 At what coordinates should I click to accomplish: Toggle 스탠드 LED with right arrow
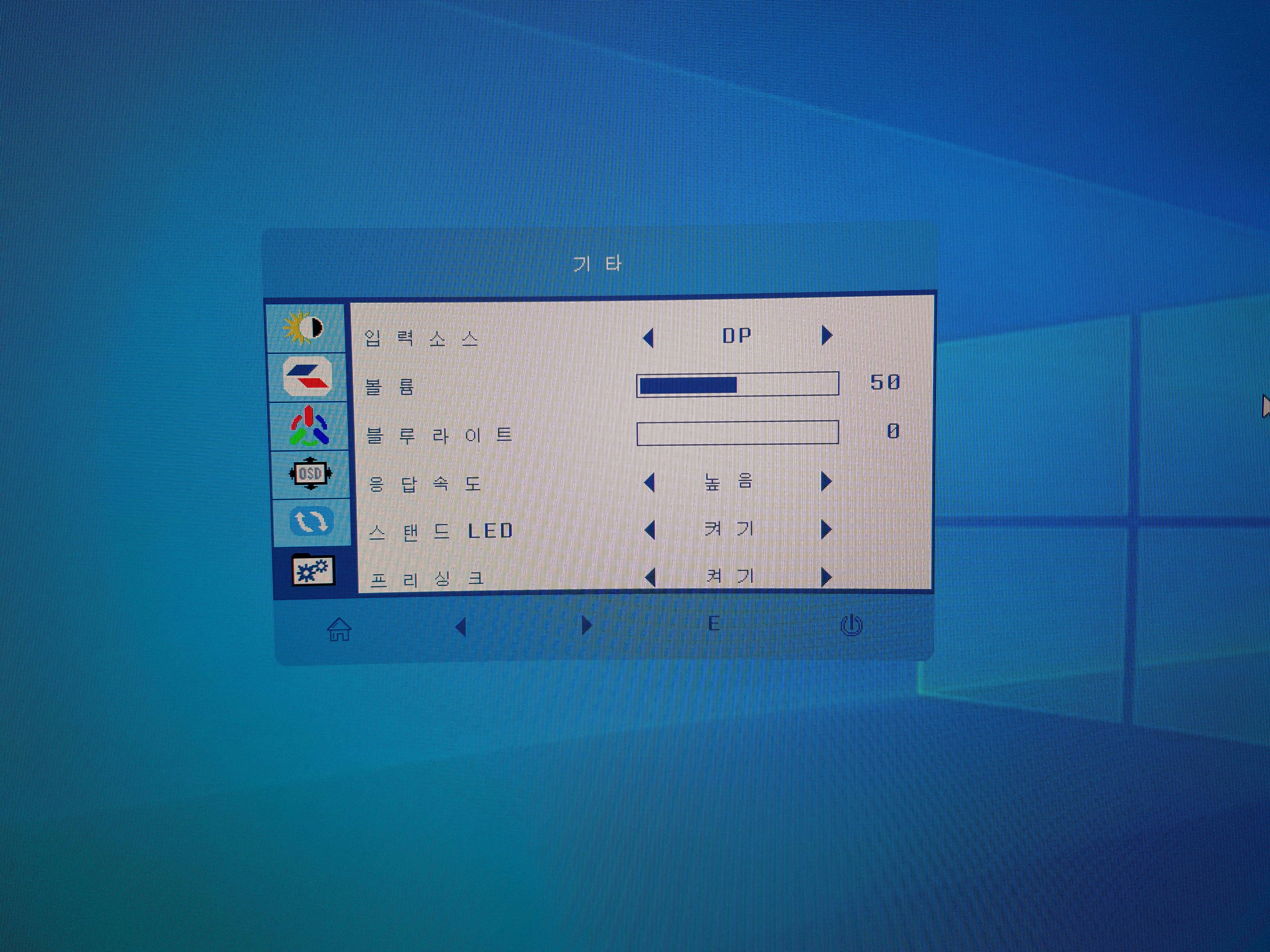tap(826, 529)
